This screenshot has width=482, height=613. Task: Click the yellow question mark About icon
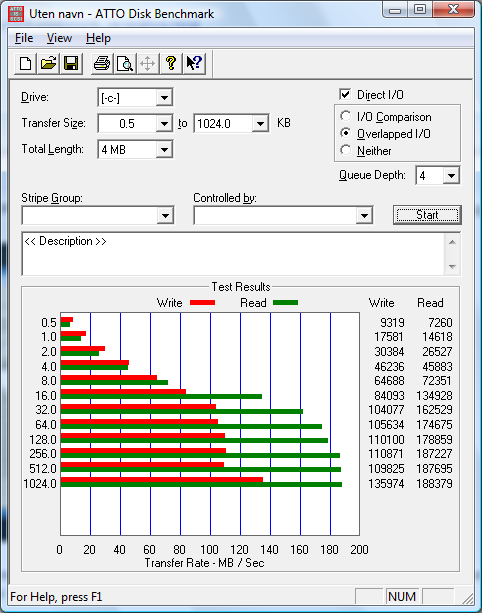171,63
